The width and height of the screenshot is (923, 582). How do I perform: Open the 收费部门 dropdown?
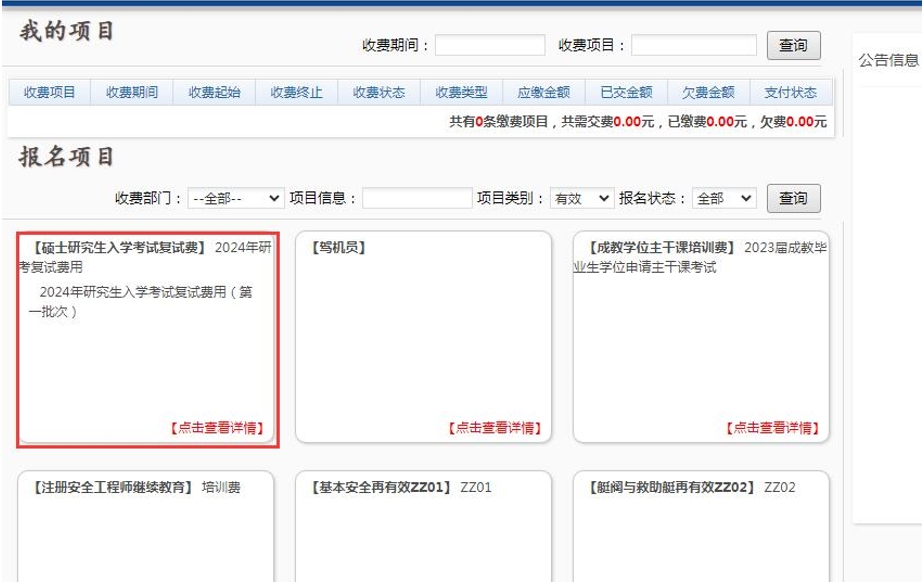[x=236, y=198]
